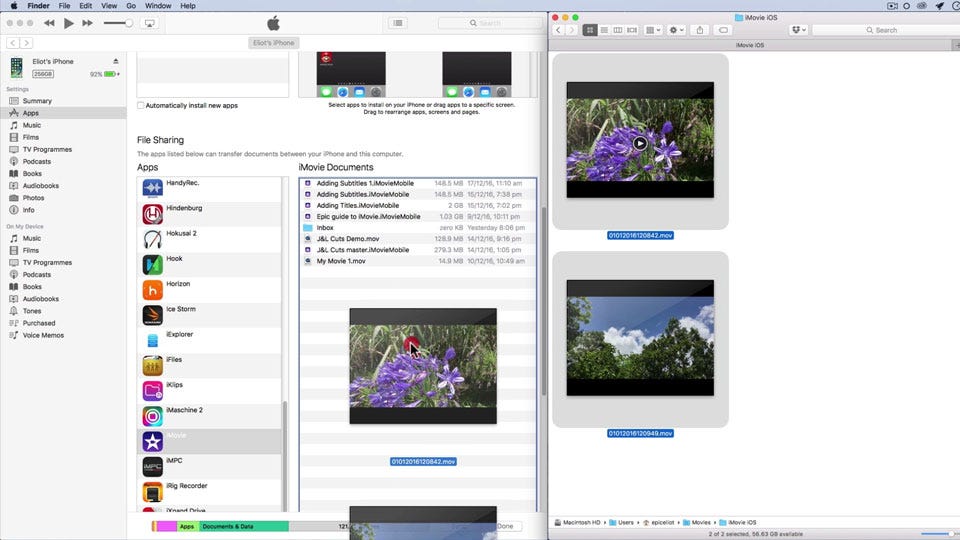Go back with the iTunes back arrow
The image size is (960, 540).
[x=13, y=43]
